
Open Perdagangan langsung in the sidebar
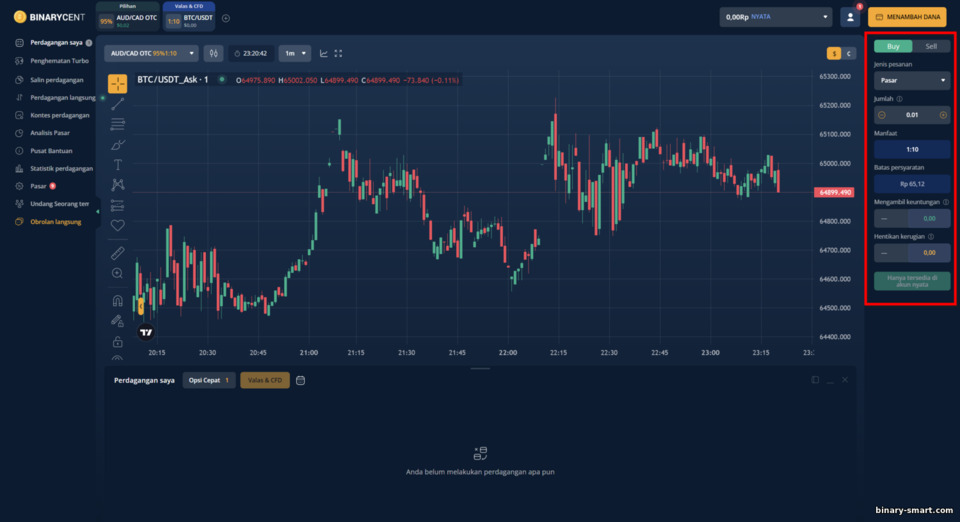point(62,97)
